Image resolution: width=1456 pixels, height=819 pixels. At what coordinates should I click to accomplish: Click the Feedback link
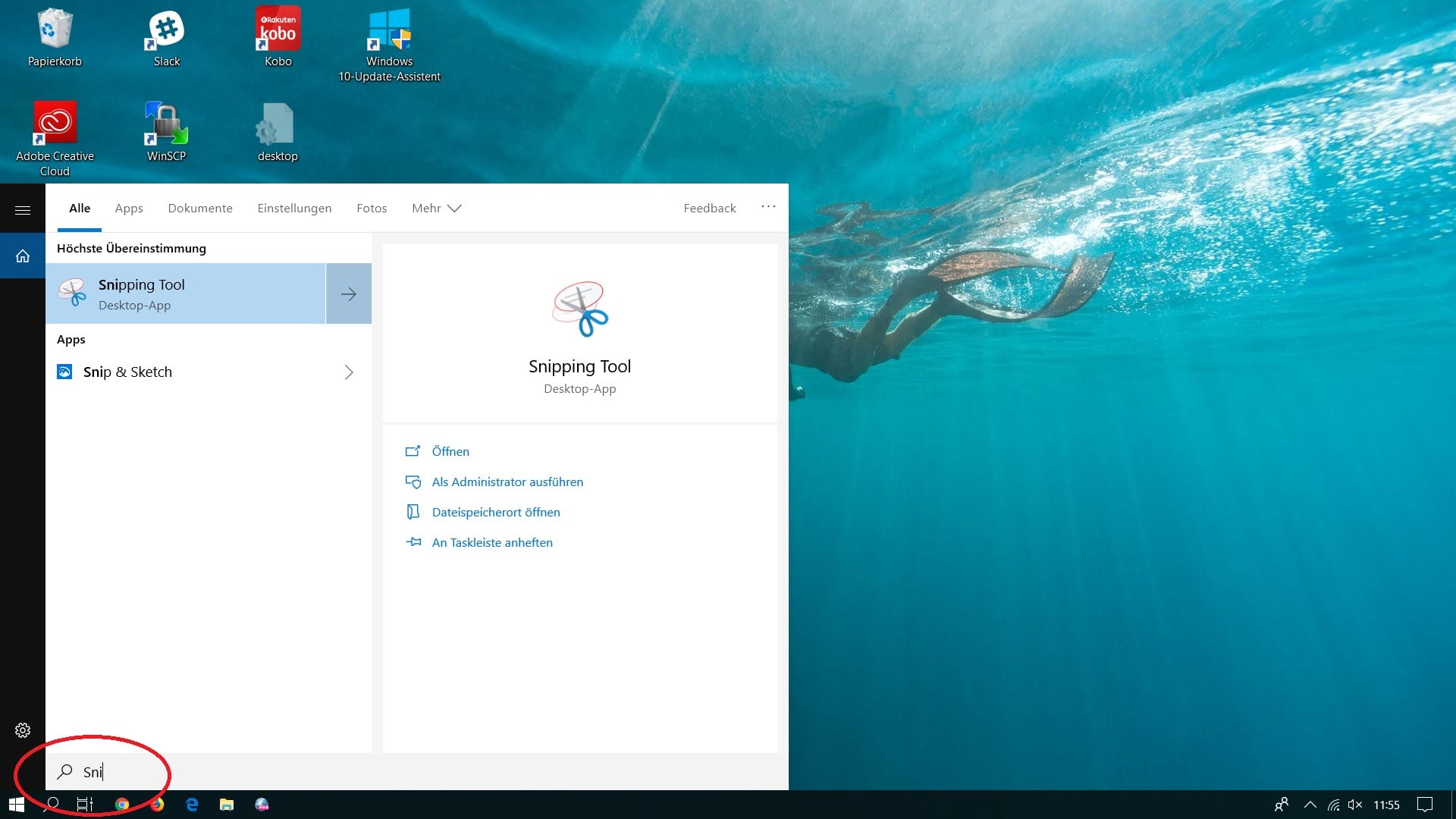click(x=710, y=208)
